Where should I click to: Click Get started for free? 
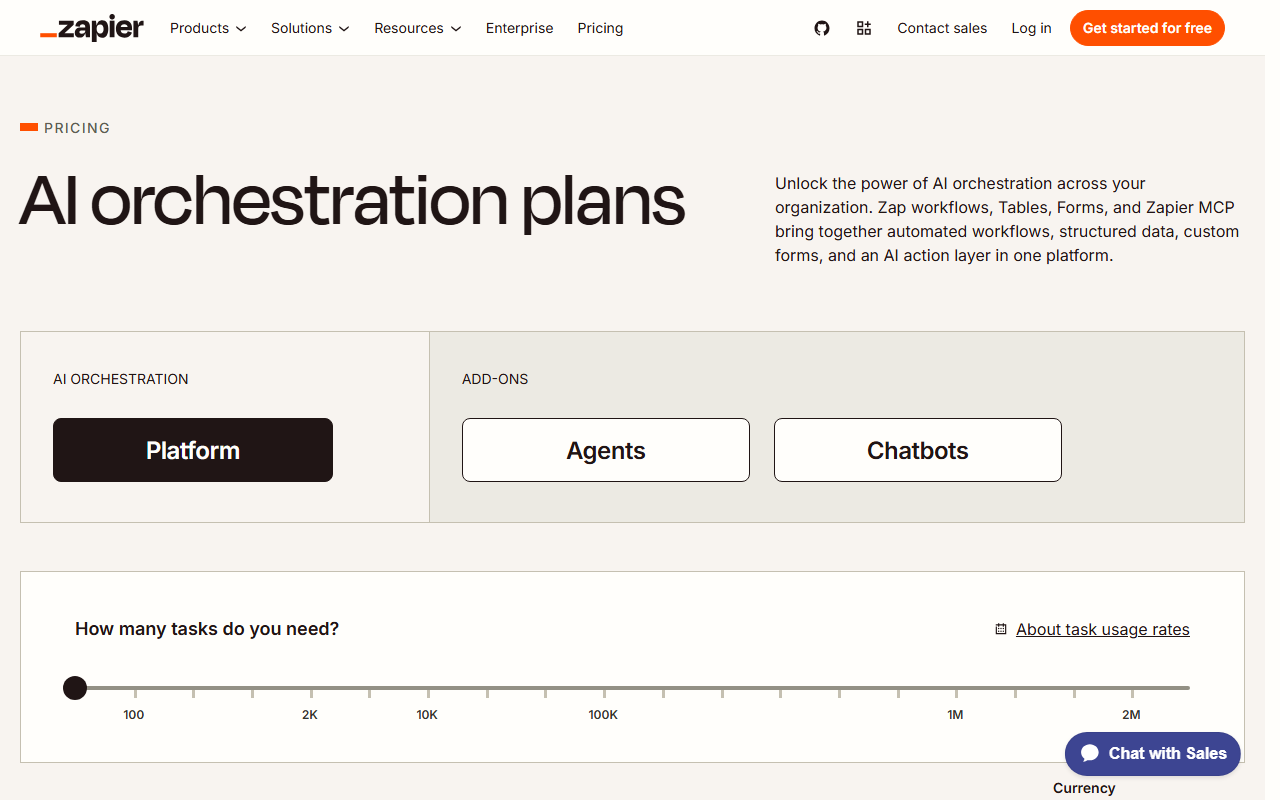(x=1147, y=28)
